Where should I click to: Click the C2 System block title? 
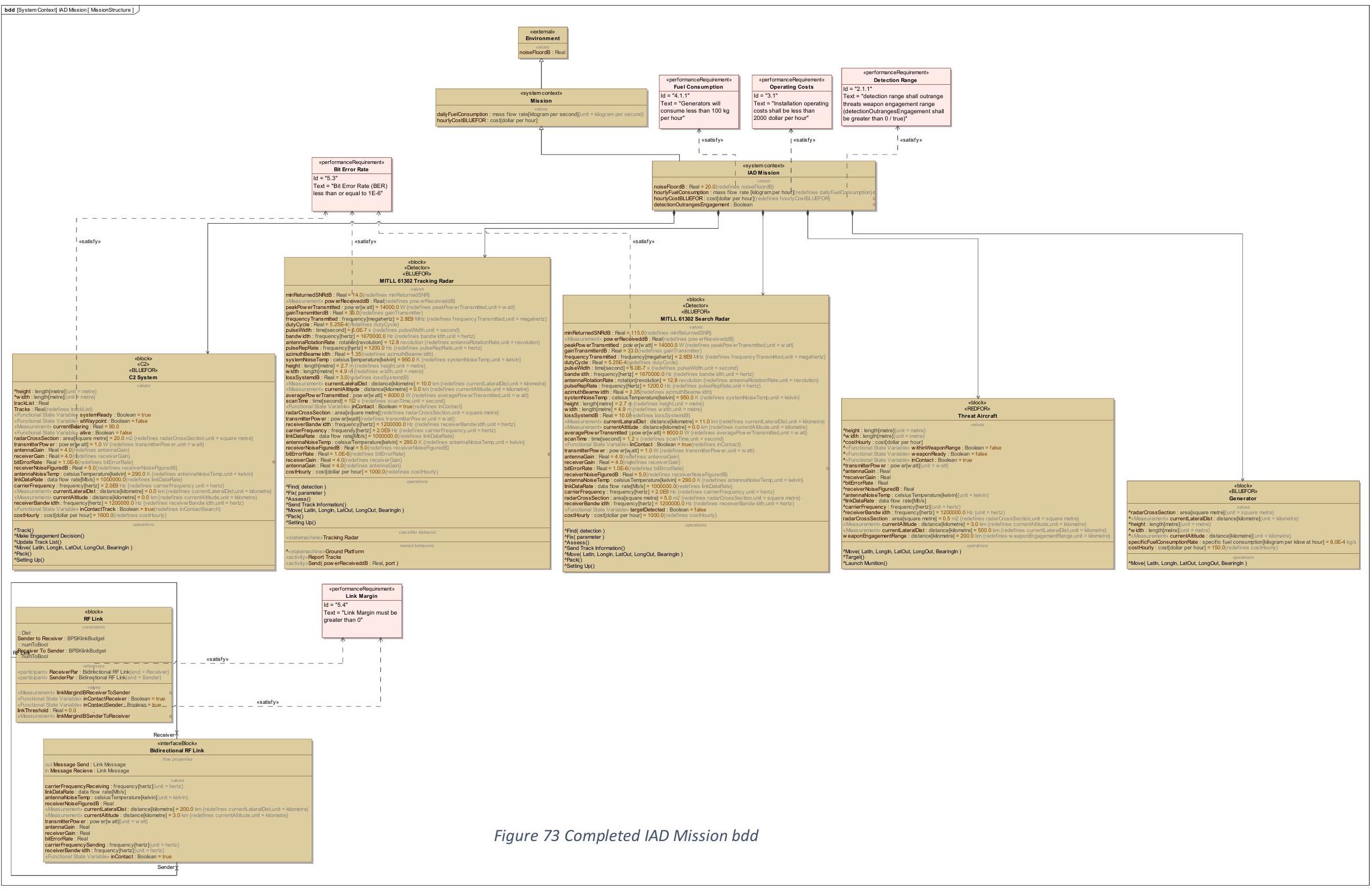[143, 378]
